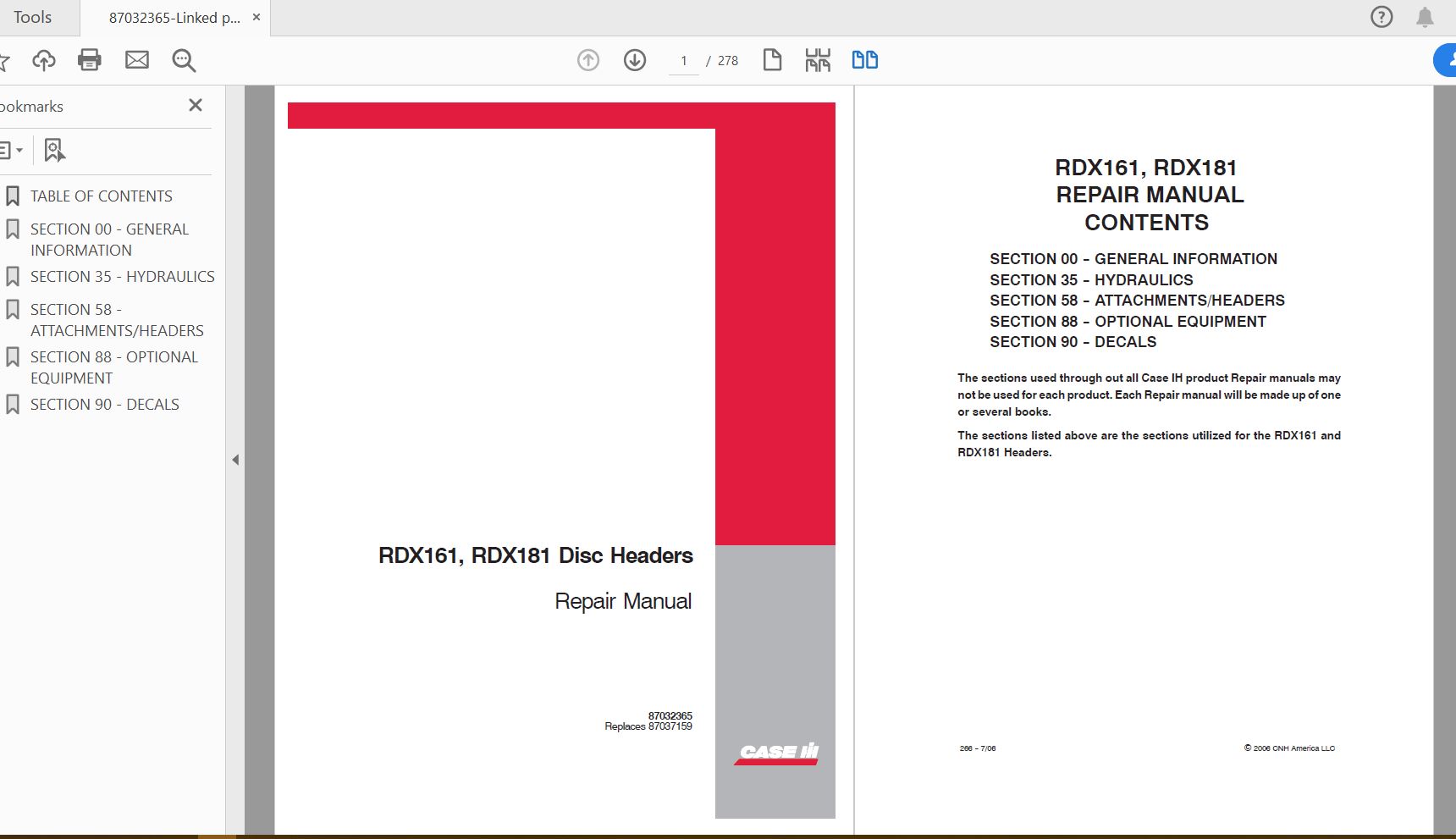Open the notifications bell
Image resolution: width=1456 pixels, height=839 pixels.
[x=1426, y=17]
